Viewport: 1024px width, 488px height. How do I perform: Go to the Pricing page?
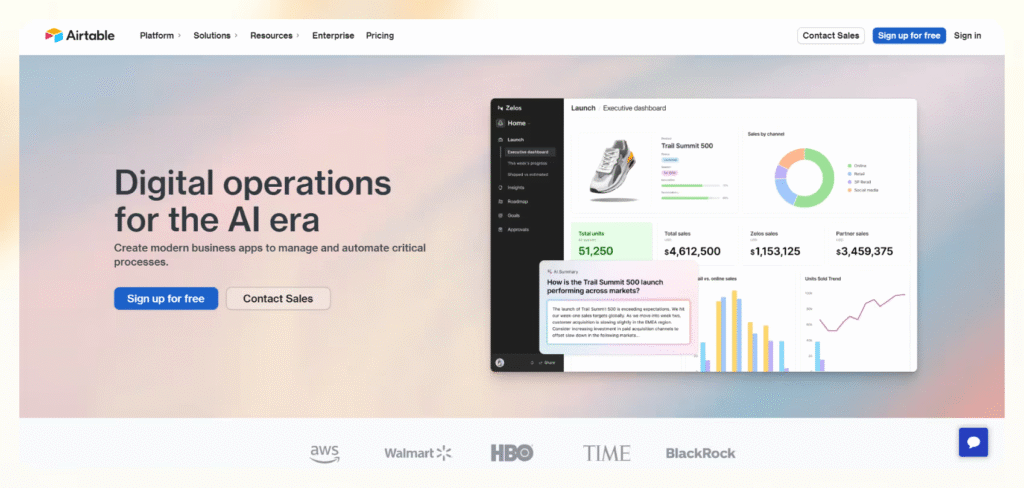pos(380,35)
